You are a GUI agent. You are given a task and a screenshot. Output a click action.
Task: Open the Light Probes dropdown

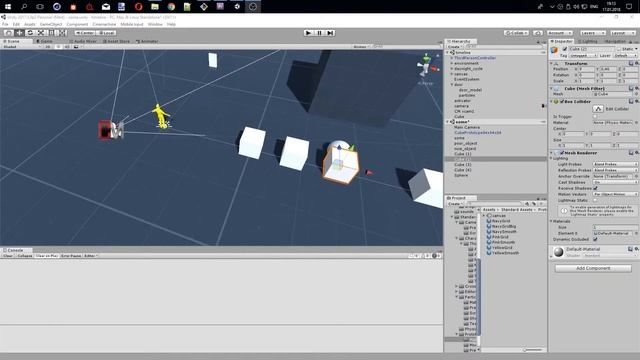click(615, 164)
